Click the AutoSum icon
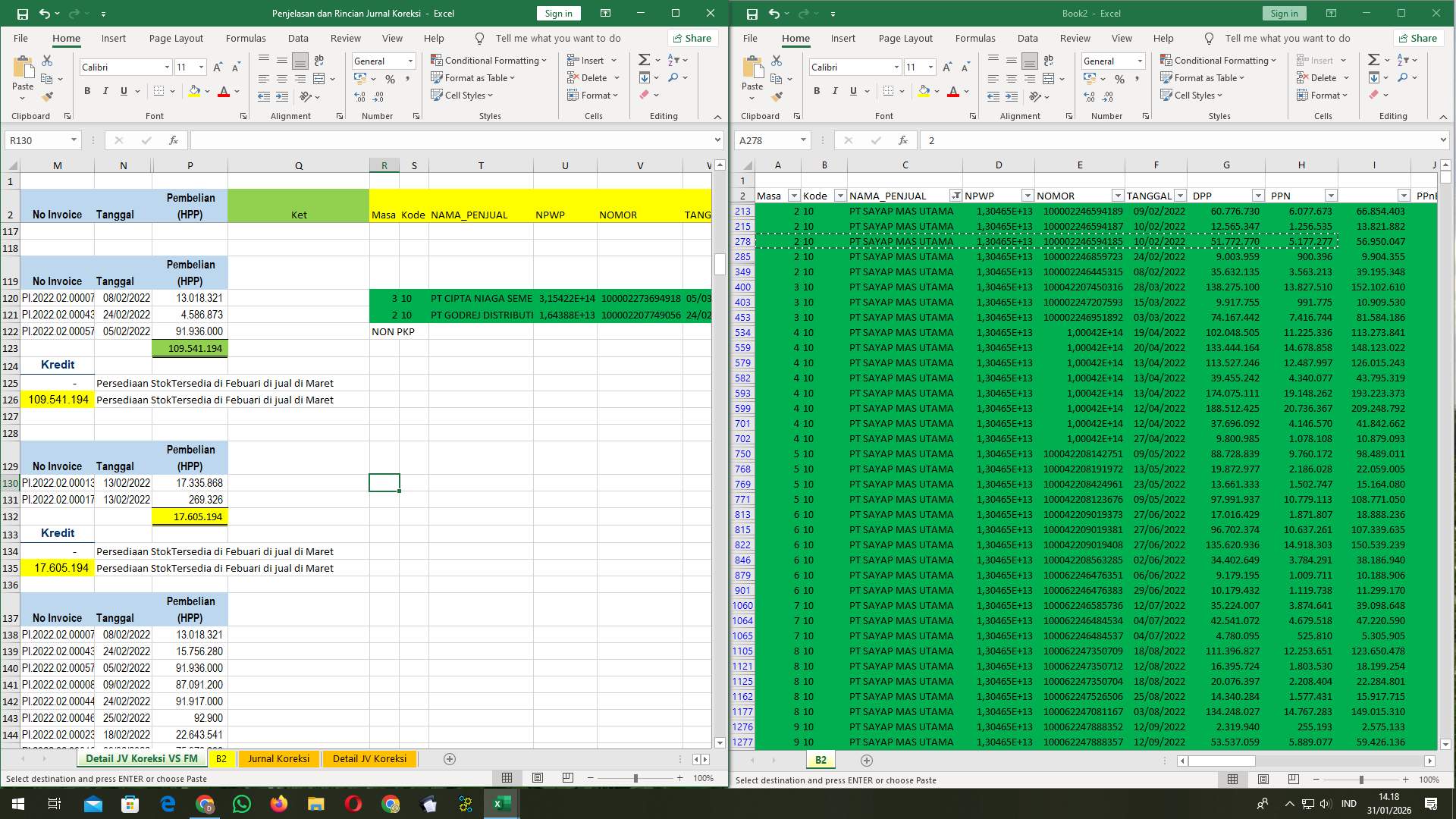 click(x=642, y=58)
